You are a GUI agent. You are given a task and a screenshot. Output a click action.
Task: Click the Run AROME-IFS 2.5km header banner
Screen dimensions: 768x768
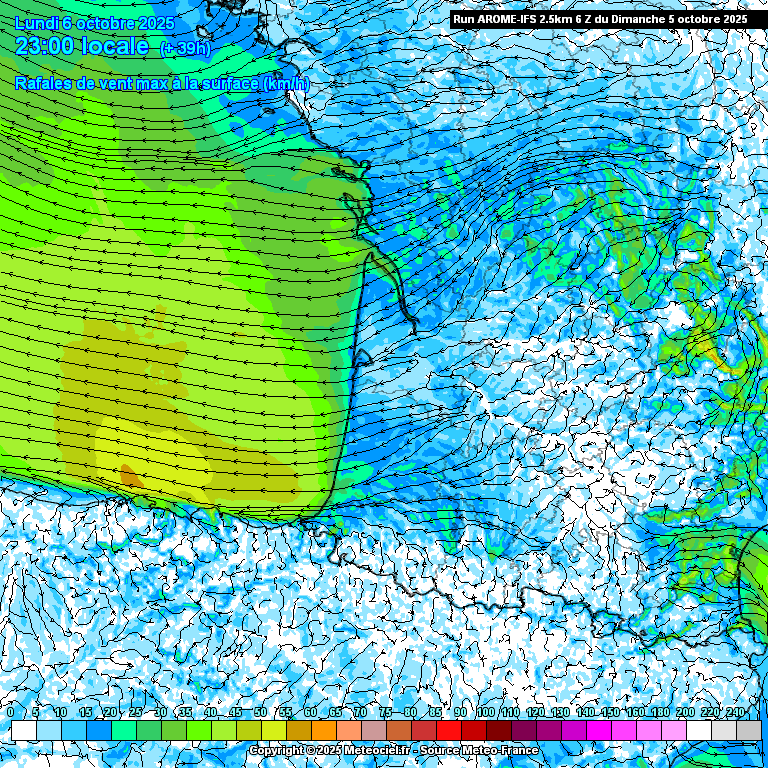[x=599, y=18]
